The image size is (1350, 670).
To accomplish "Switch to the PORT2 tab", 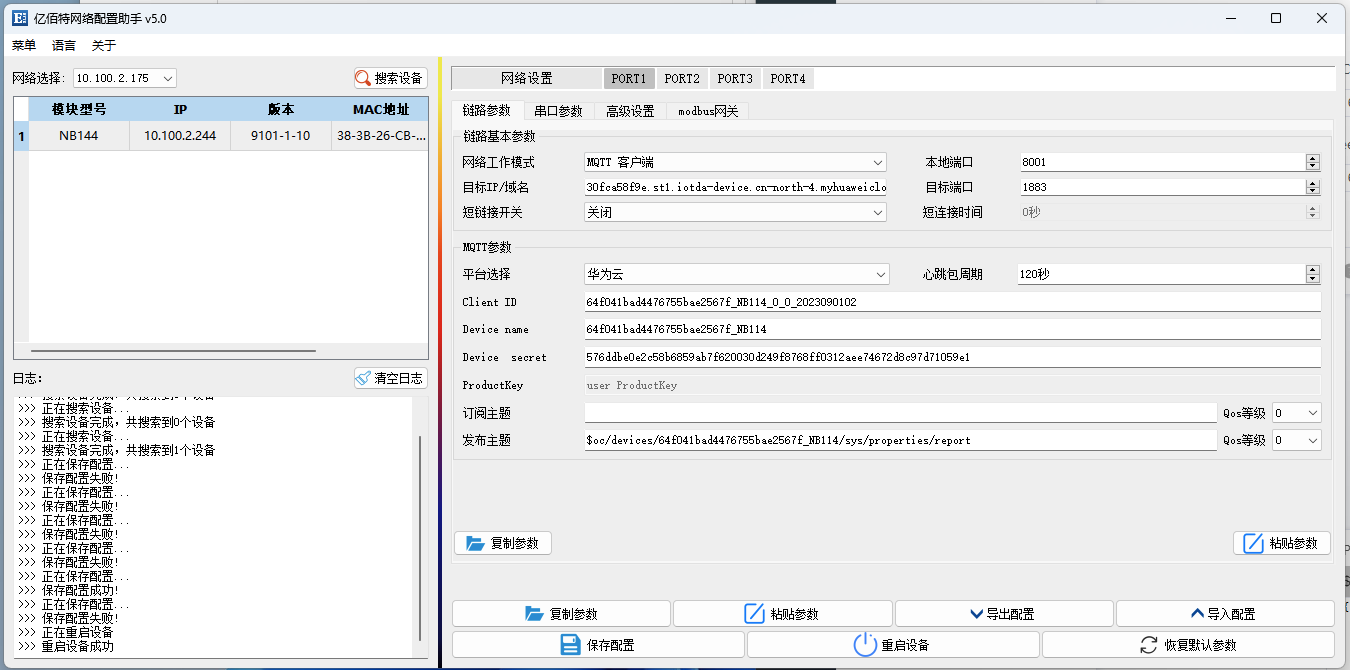I will [682, 78].
